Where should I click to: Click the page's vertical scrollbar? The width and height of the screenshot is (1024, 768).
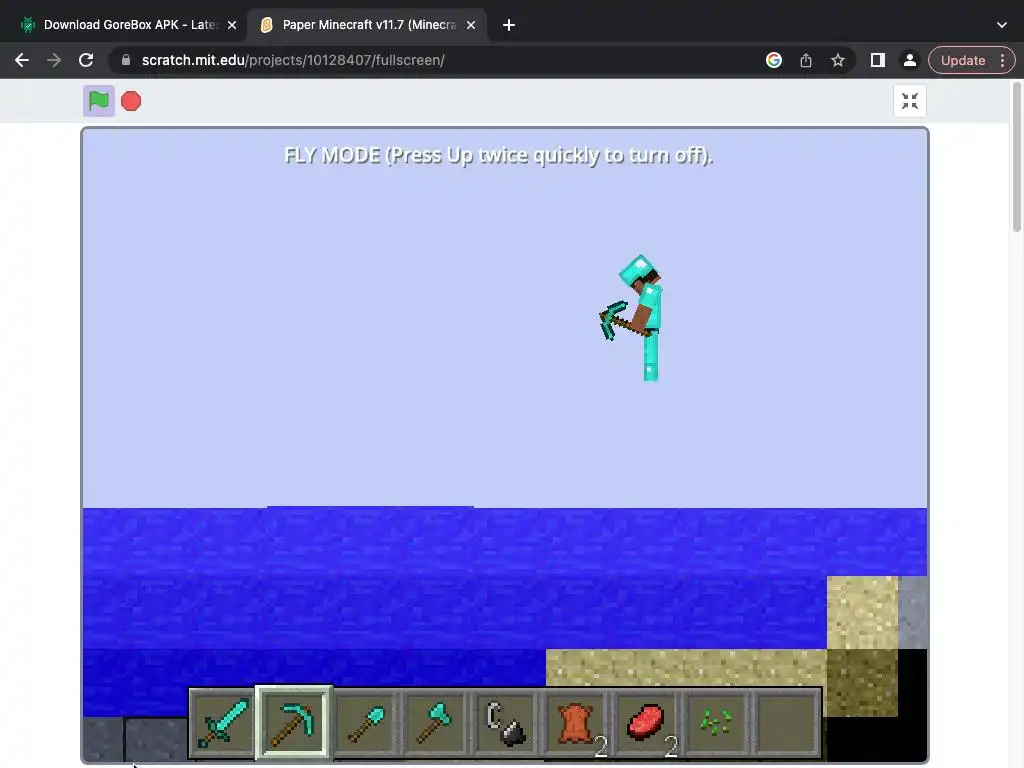point(1016,157)
